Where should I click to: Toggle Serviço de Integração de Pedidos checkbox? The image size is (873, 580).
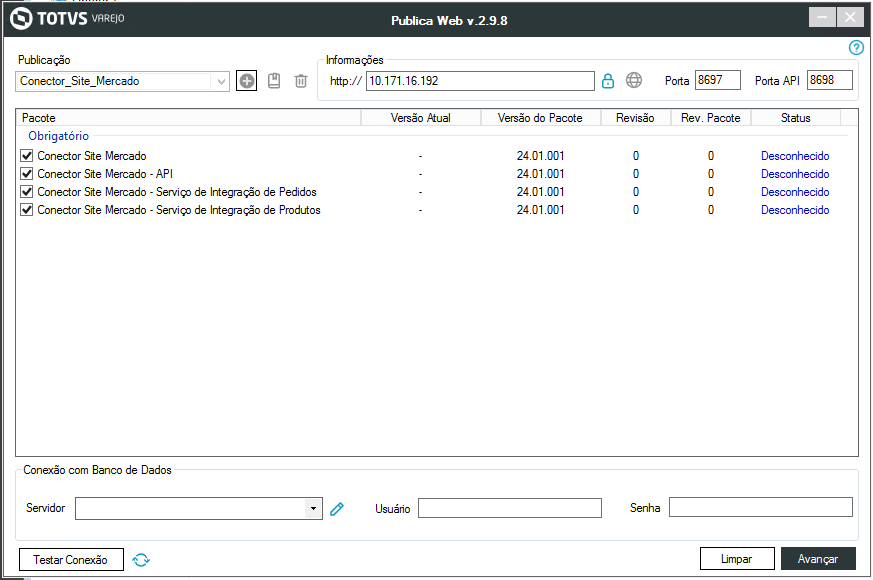coord(26,192)
